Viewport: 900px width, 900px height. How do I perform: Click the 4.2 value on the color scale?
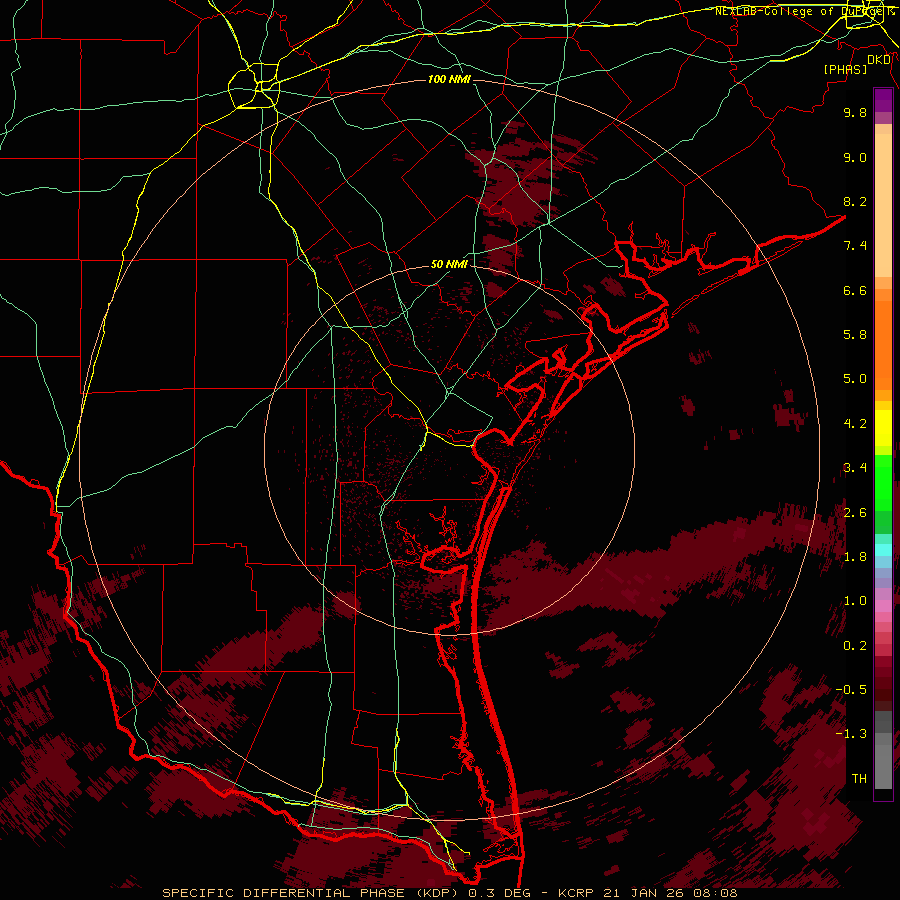tap(855, 424)
